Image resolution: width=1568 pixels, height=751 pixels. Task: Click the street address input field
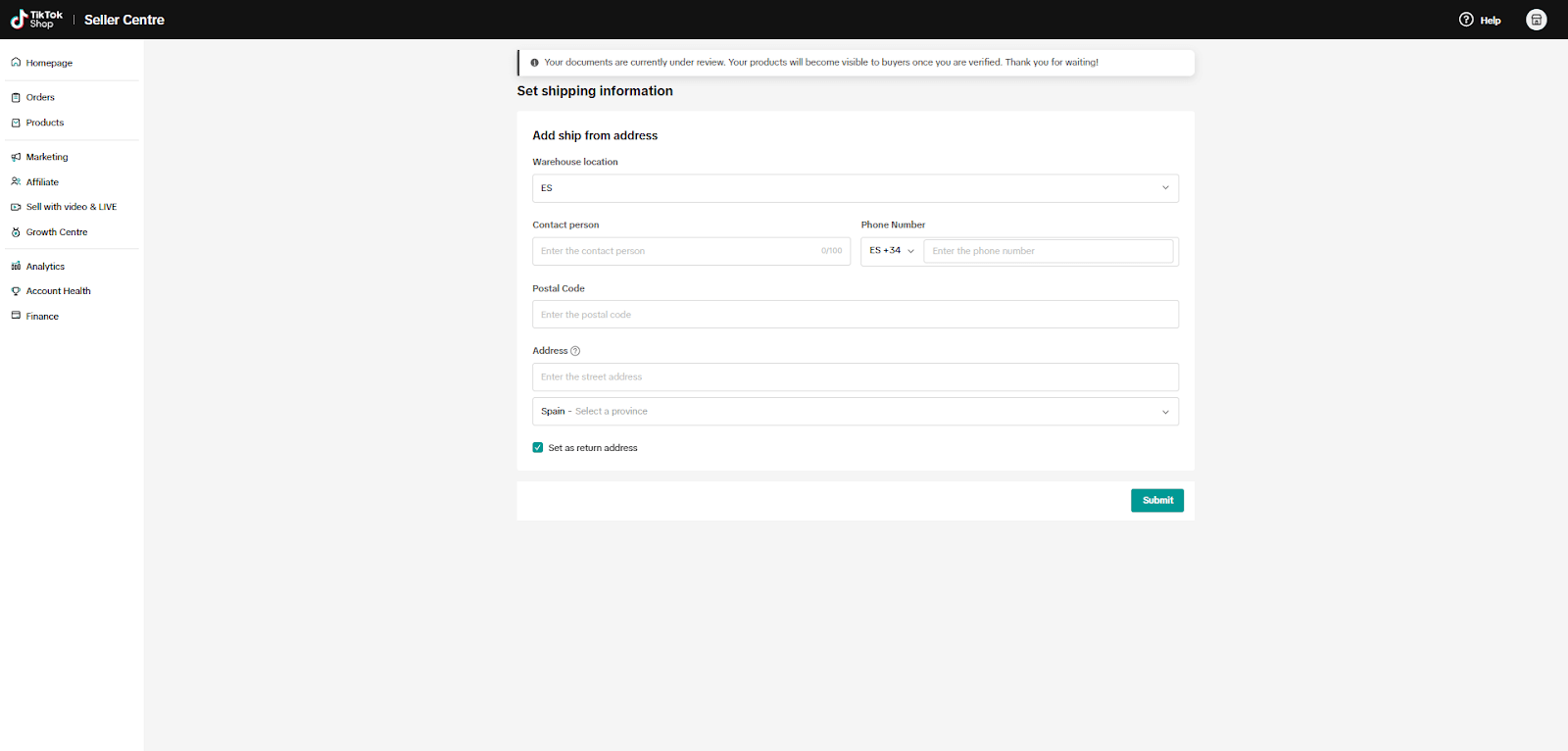tap(855, 377)
